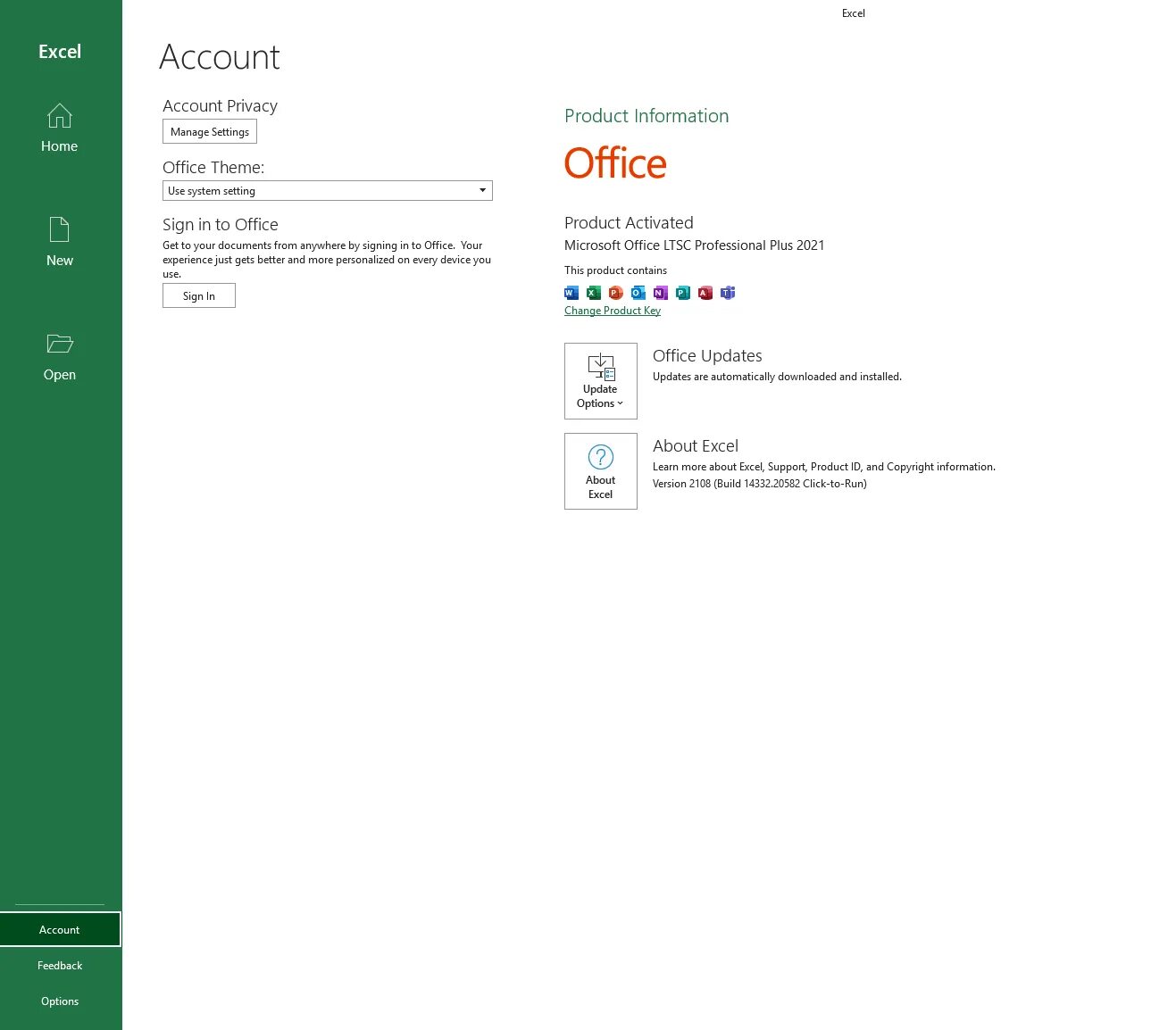Open the Update Options menu
Image resolution: width=1176 pixels, height=1030 pixels.
point(601,381)
